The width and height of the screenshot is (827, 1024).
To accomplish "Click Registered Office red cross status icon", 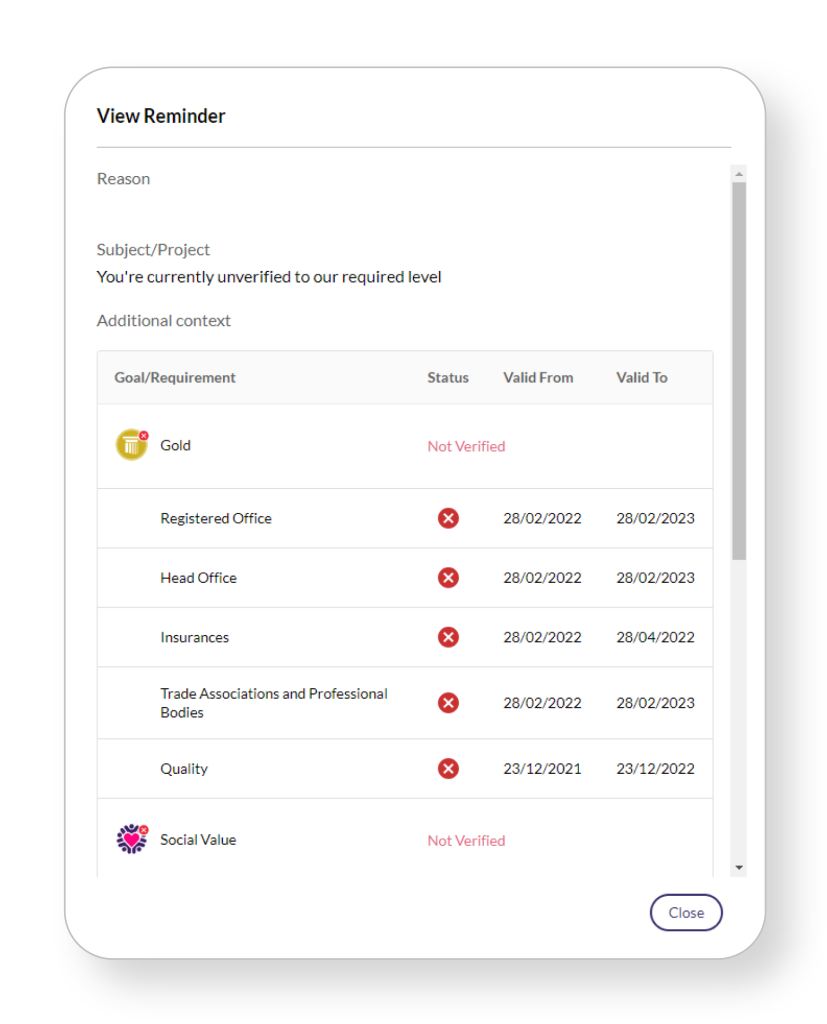I will [x=448, y=518].
